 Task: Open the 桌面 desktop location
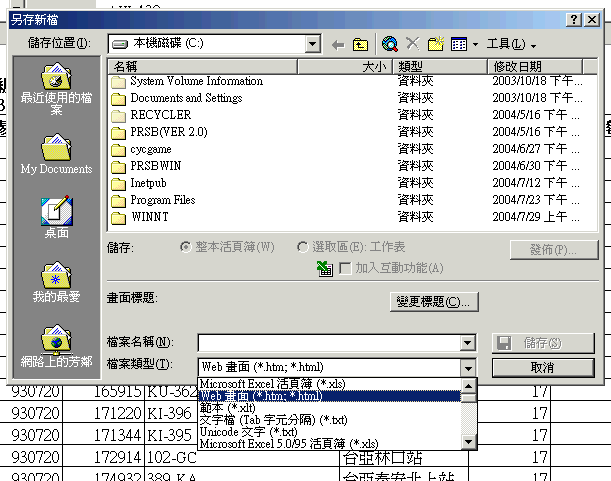(x=56, y=218)
